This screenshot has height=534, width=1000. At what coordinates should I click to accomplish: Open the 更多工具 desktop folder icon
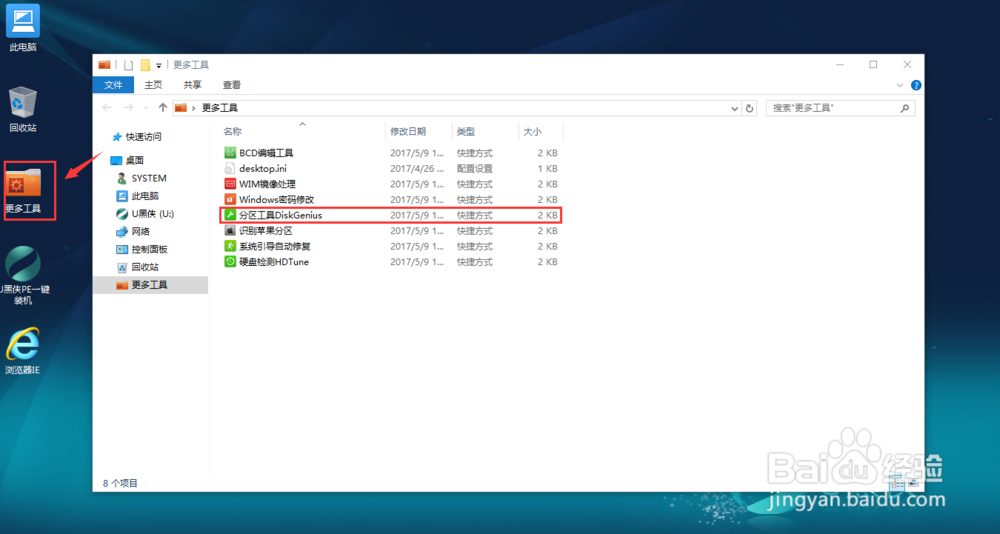pos(24,190)
